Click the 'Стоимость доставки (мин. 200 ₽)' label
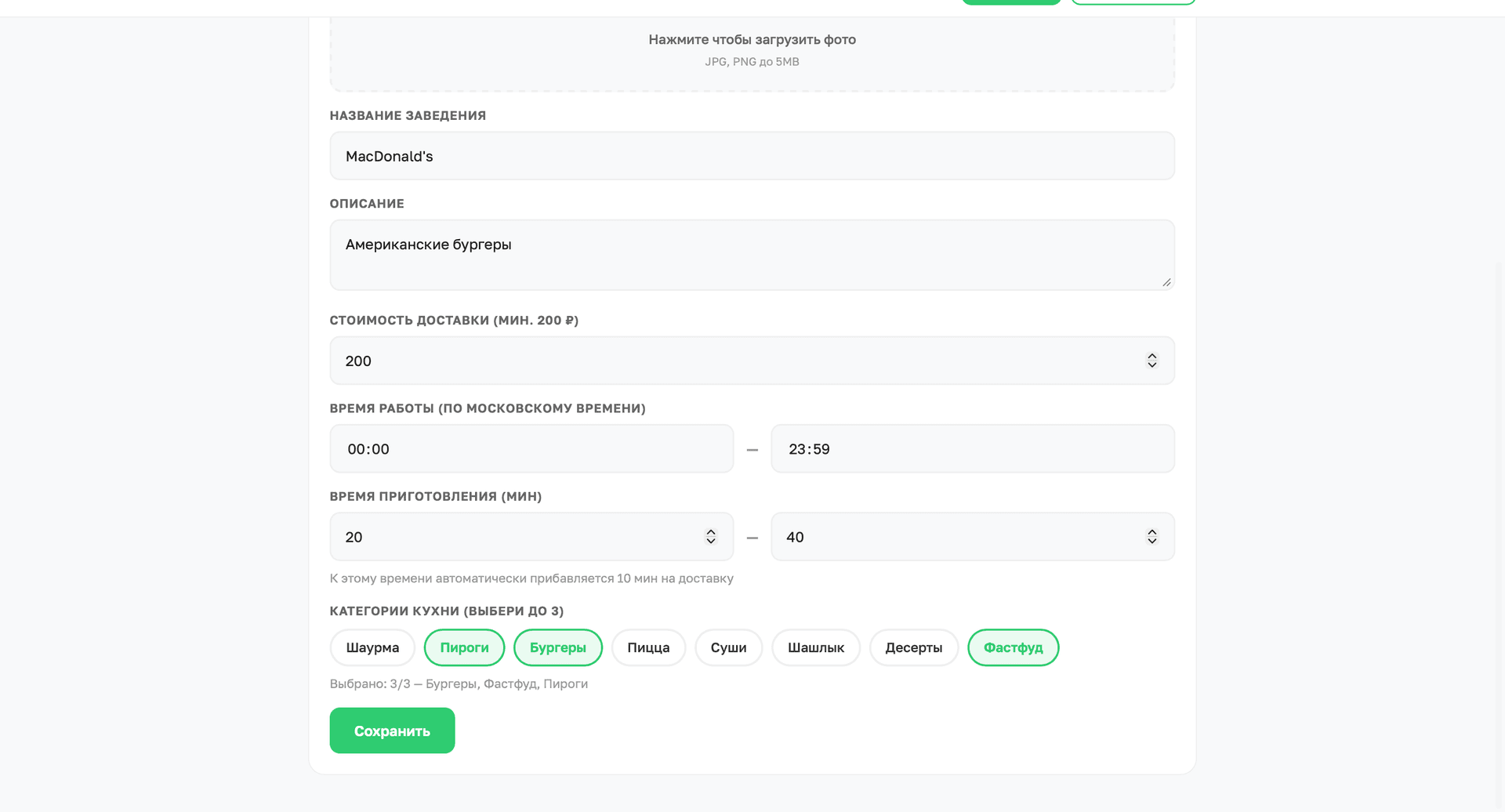1505x812 pixels. (x=454, y=321)
